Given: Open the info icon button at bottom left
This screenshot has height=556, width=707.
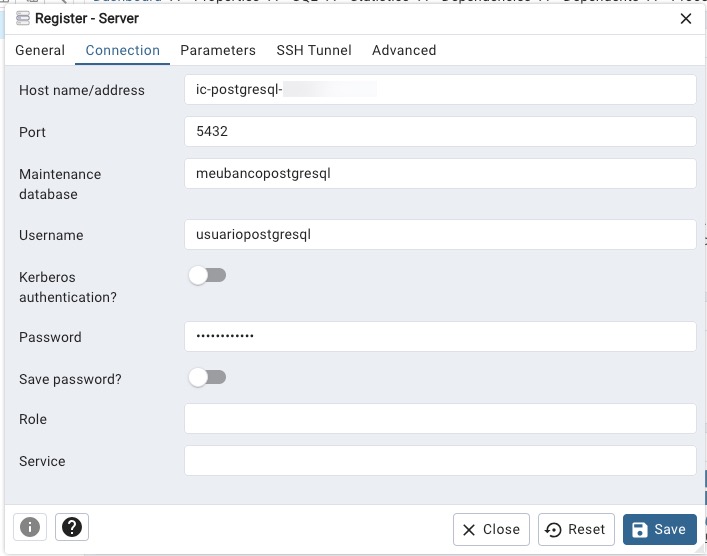Looking at the screenshot, I should tap(30, 527).
